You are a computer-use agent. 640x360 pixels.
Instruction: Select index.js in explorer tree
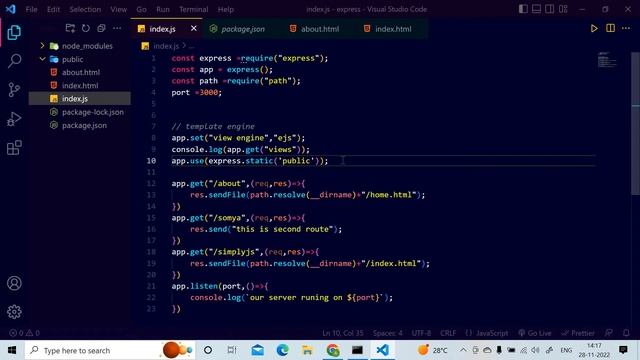(80, 98)
